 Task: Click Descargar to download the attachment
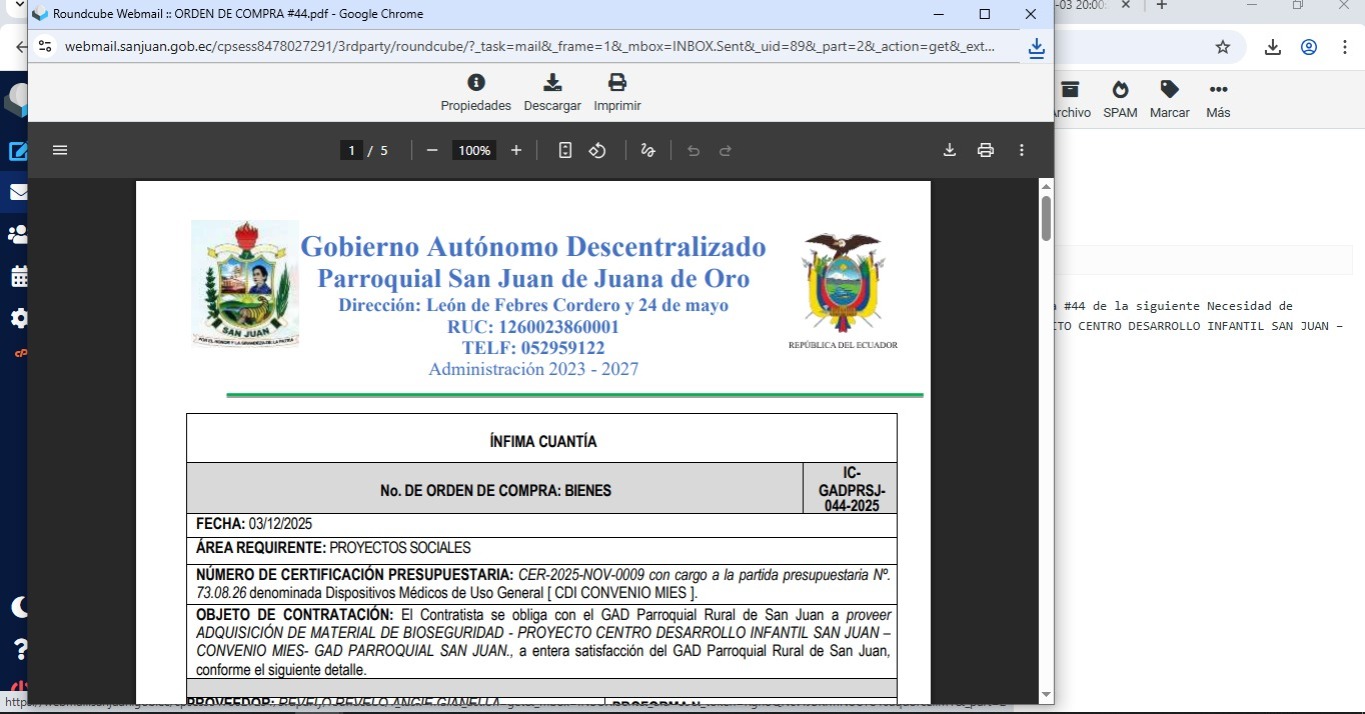[552, 92]
